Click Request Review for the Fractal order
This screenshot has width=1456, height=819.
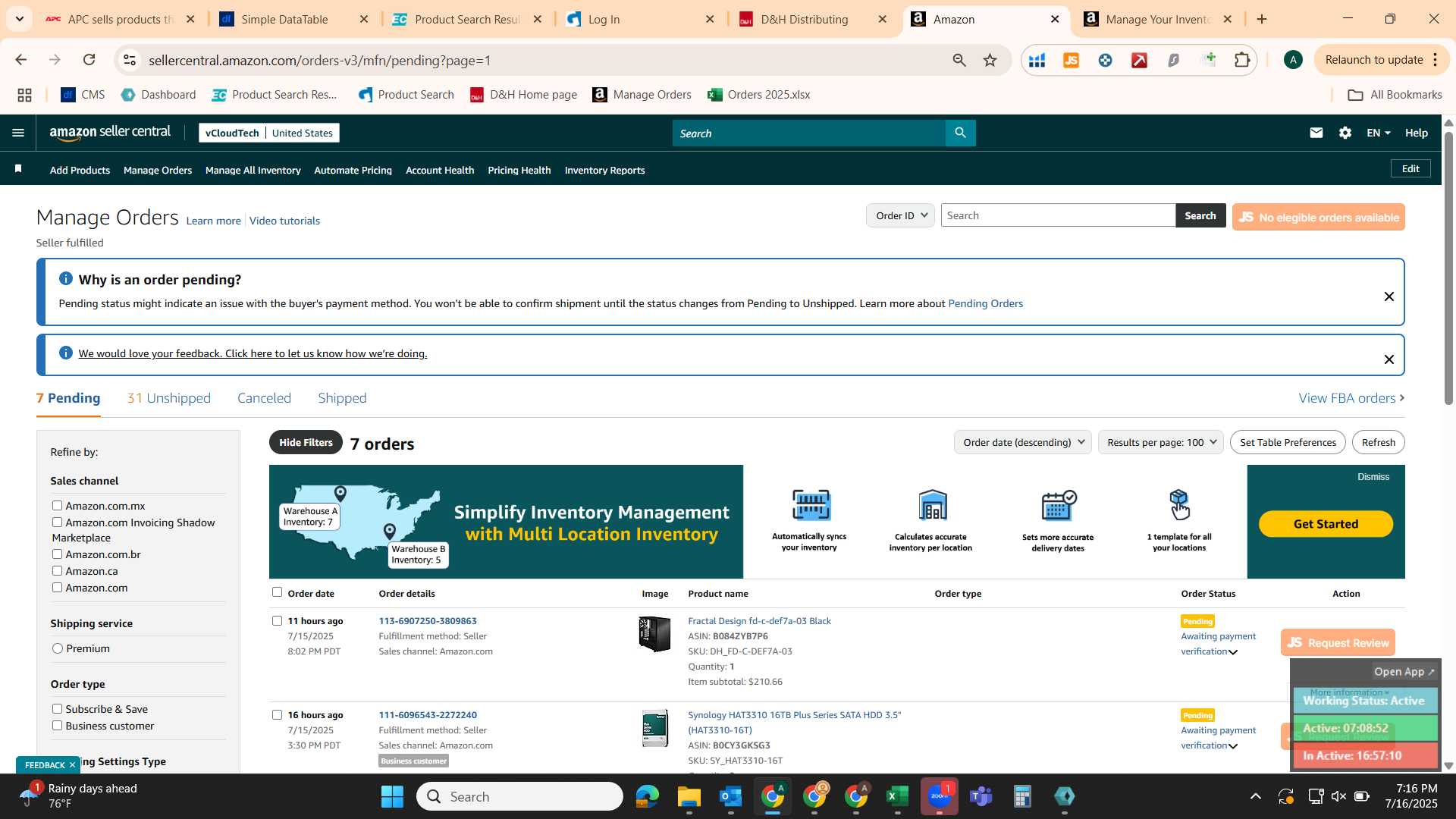click(x=1338, y=642)
